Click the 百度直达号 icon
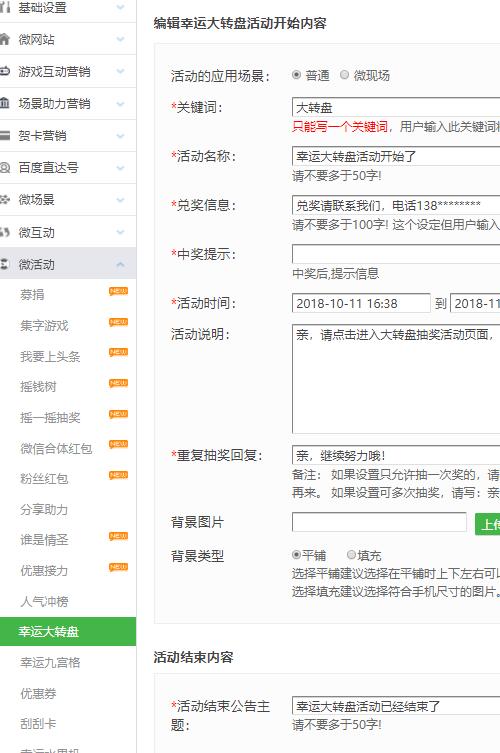Screen dimensions: 500x753 pos(5,168)
